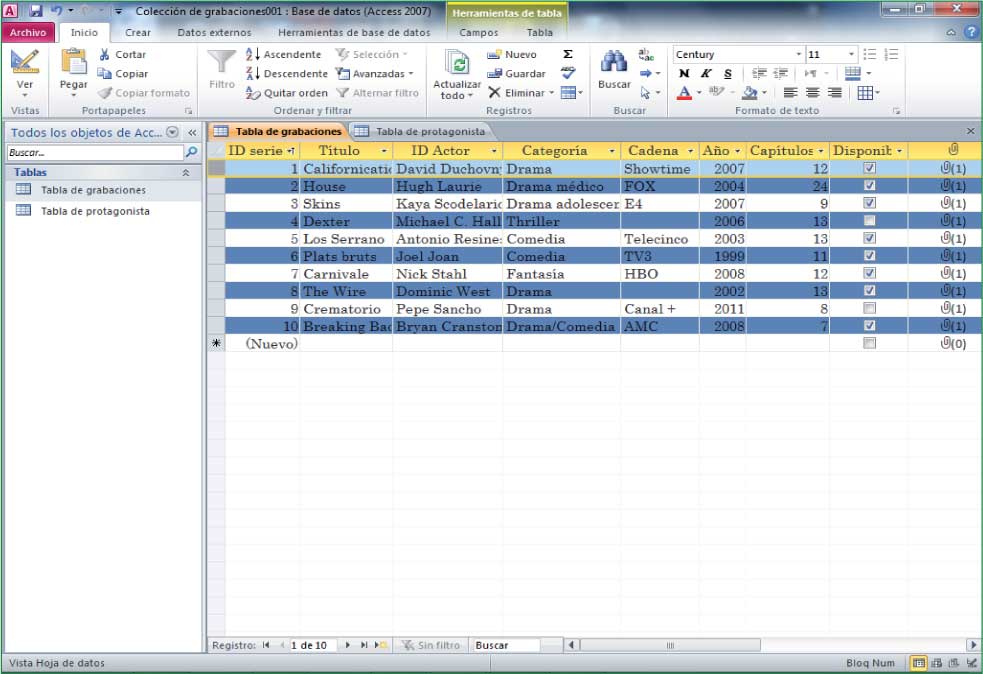
Task: Collapse the Tablas group
Action: [x=186, y=172]
